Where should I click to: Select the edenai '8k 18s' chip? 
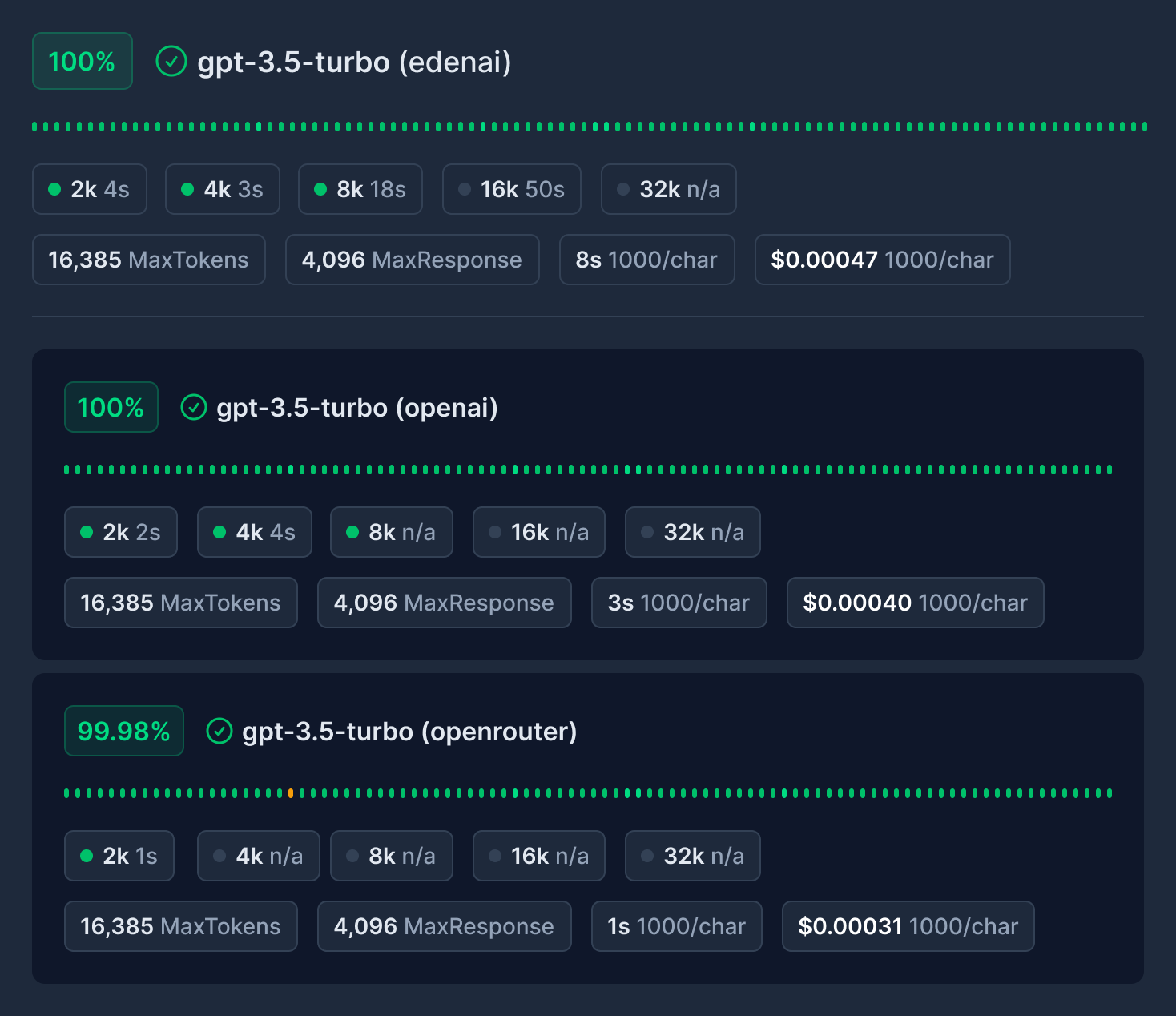point(360,189)
